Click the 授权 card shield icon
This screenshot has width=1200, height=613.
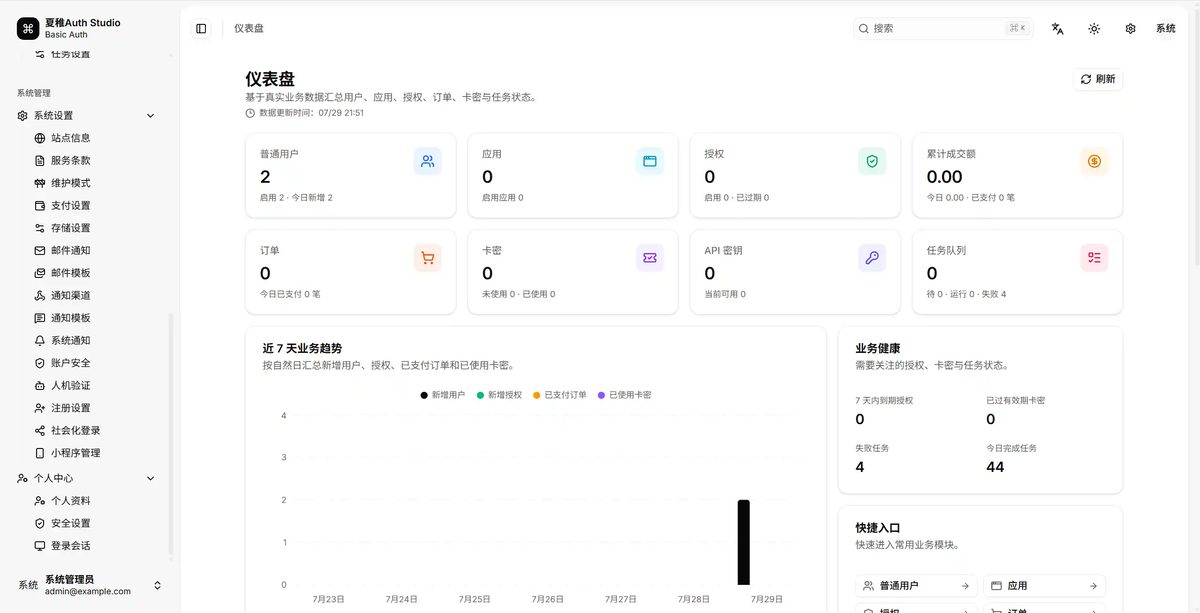(872, 161)
